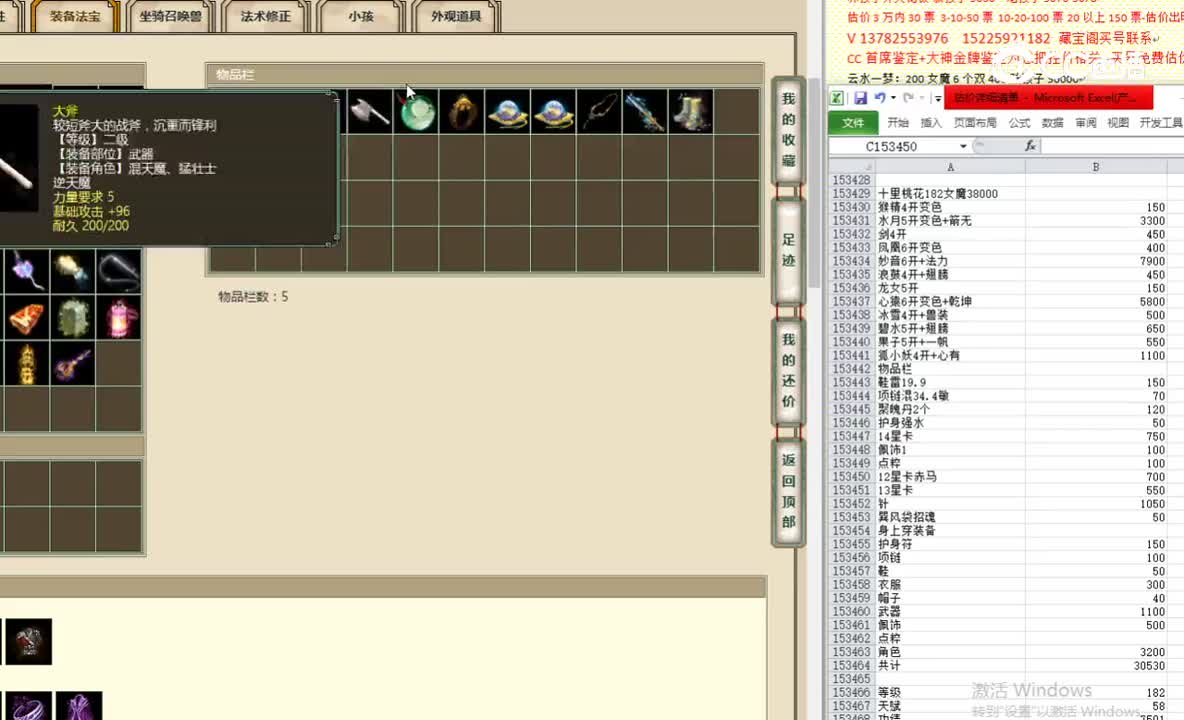Click the Redo arrow in Excel
1184x720 pixels.
908,98
